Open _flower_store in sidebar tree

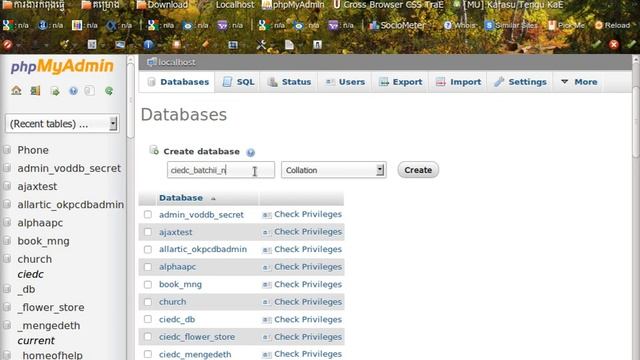point(51,307)
